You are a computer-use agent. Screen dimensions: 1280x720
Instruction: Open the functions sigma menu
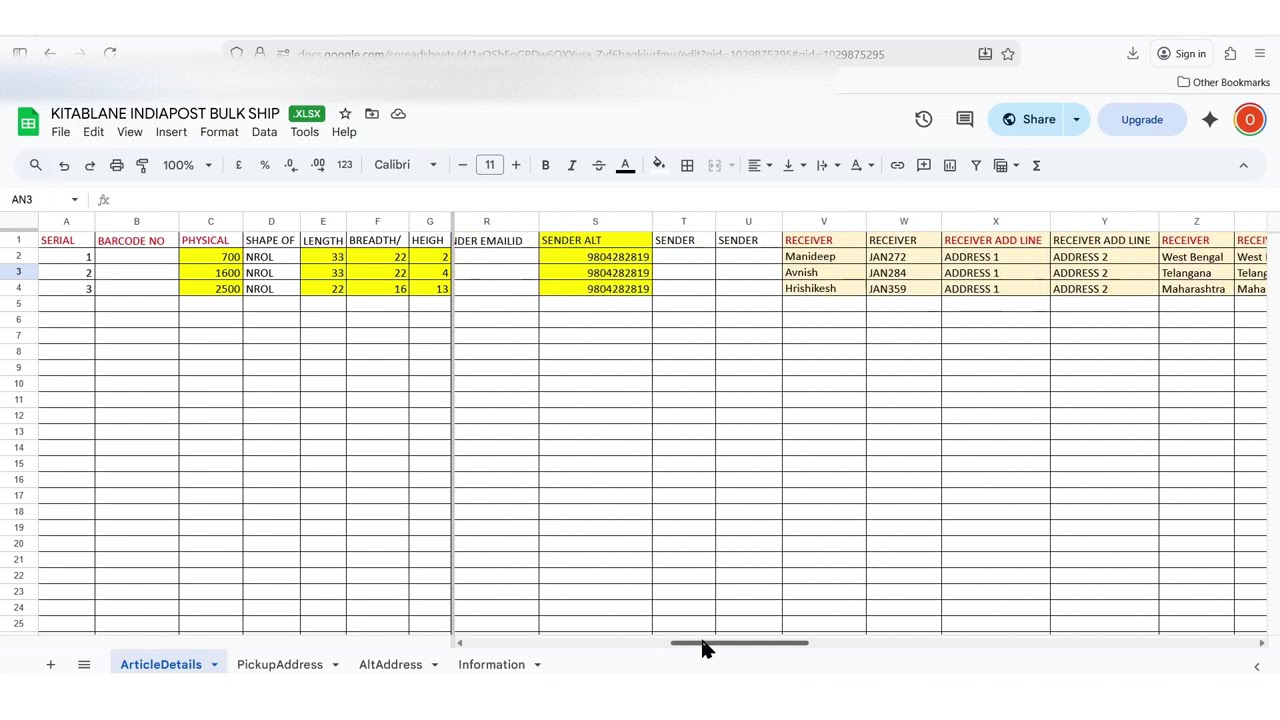pos(1036,165)
